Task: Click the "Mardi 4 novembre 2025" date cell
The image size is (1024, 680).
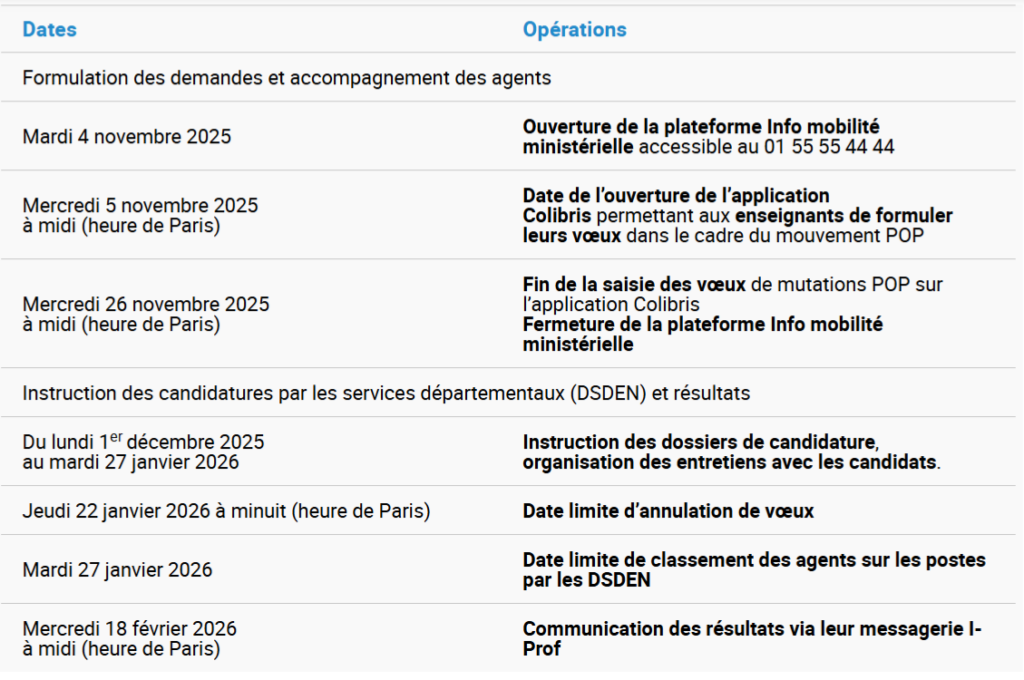Action: tap(127, 137)
